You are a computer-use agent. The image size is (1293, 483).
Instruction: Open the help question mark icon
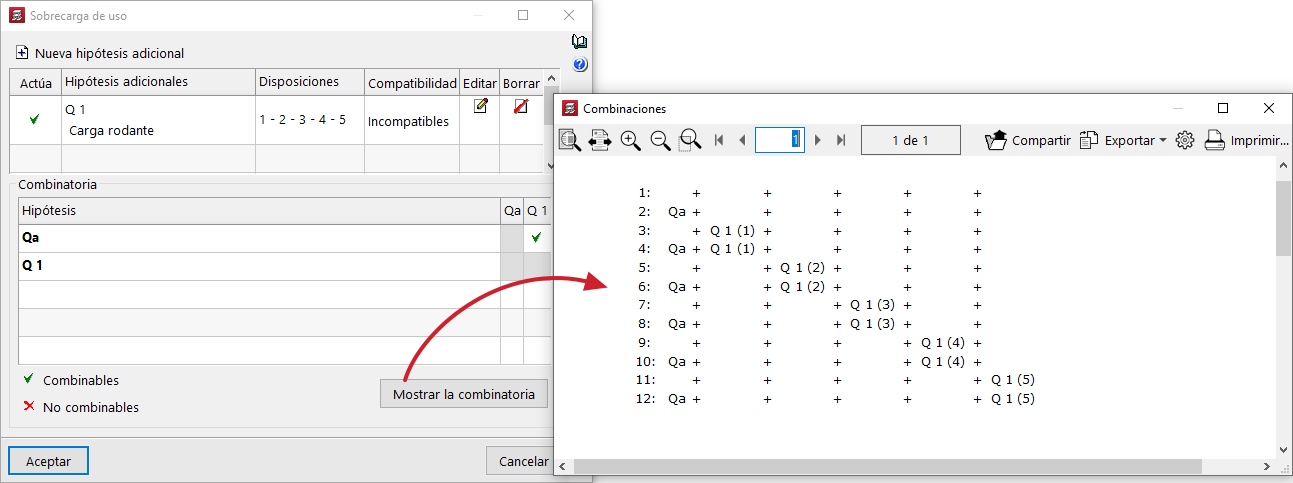579,65
